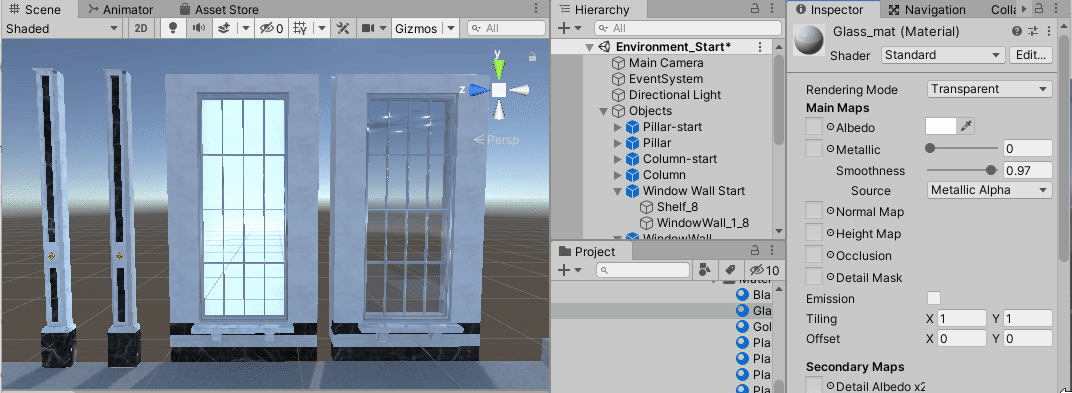
Task: Click the Scene view search field
Action: (x=507, y=28)
